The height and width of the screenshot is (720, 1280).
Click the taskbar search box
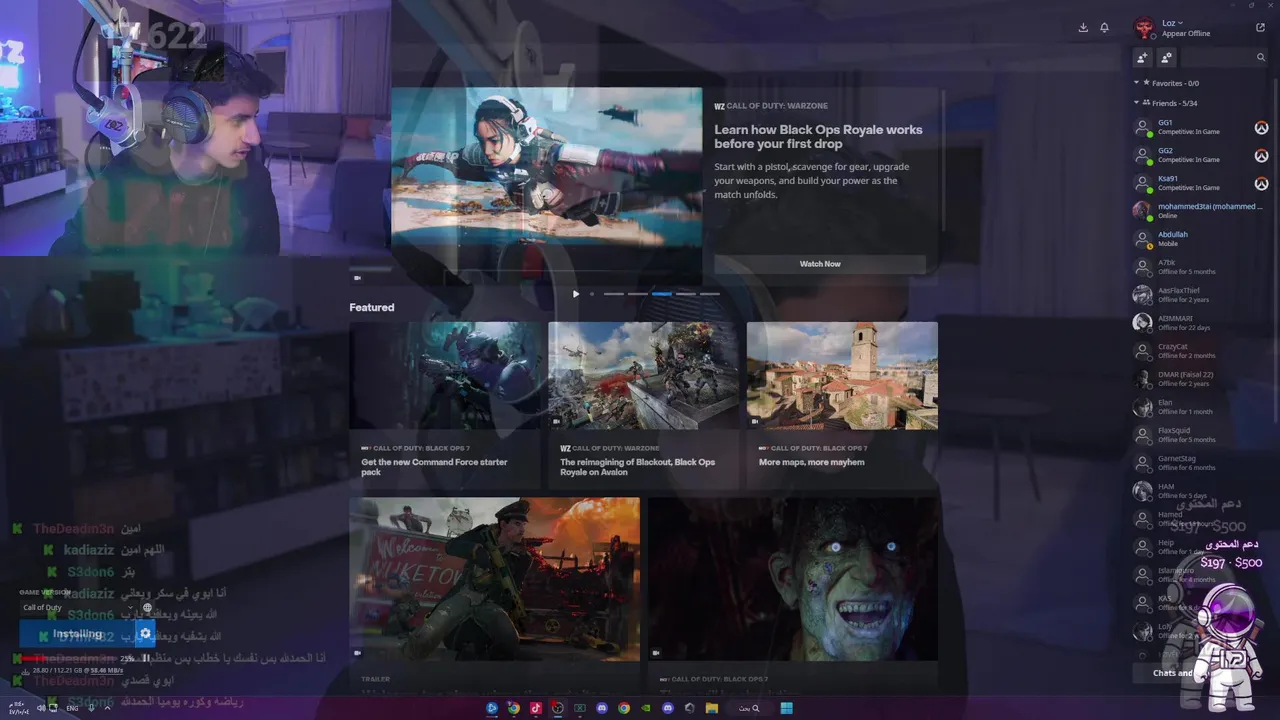pyautogui.click(x=751, y=708)
